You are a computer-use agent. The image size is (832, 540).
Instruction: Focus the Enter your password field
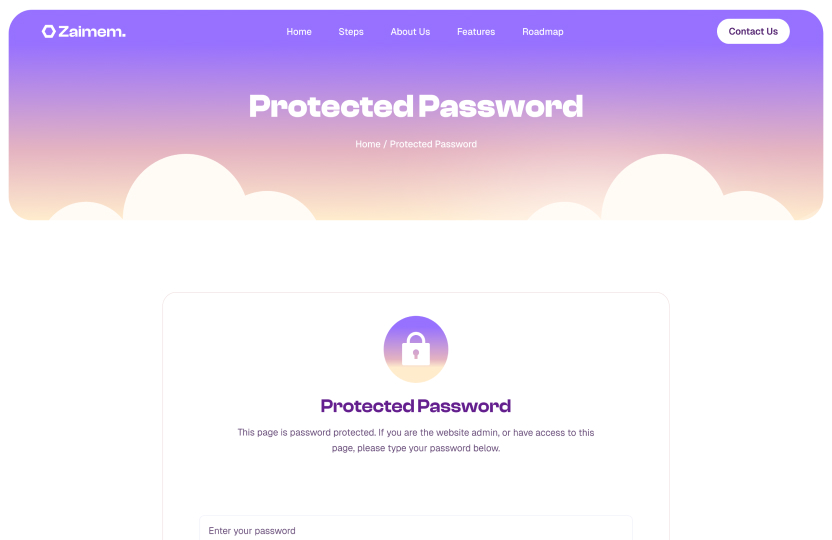click(415, 529)
